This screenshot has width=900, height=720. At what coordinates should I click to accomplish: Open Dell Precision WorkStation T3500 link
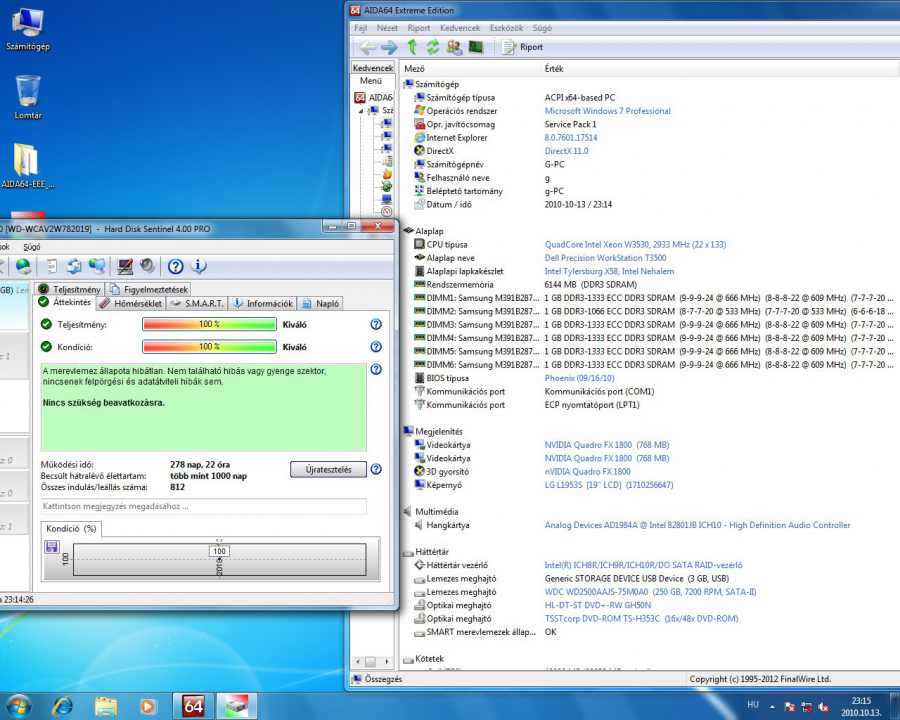[x=605, y=258]
